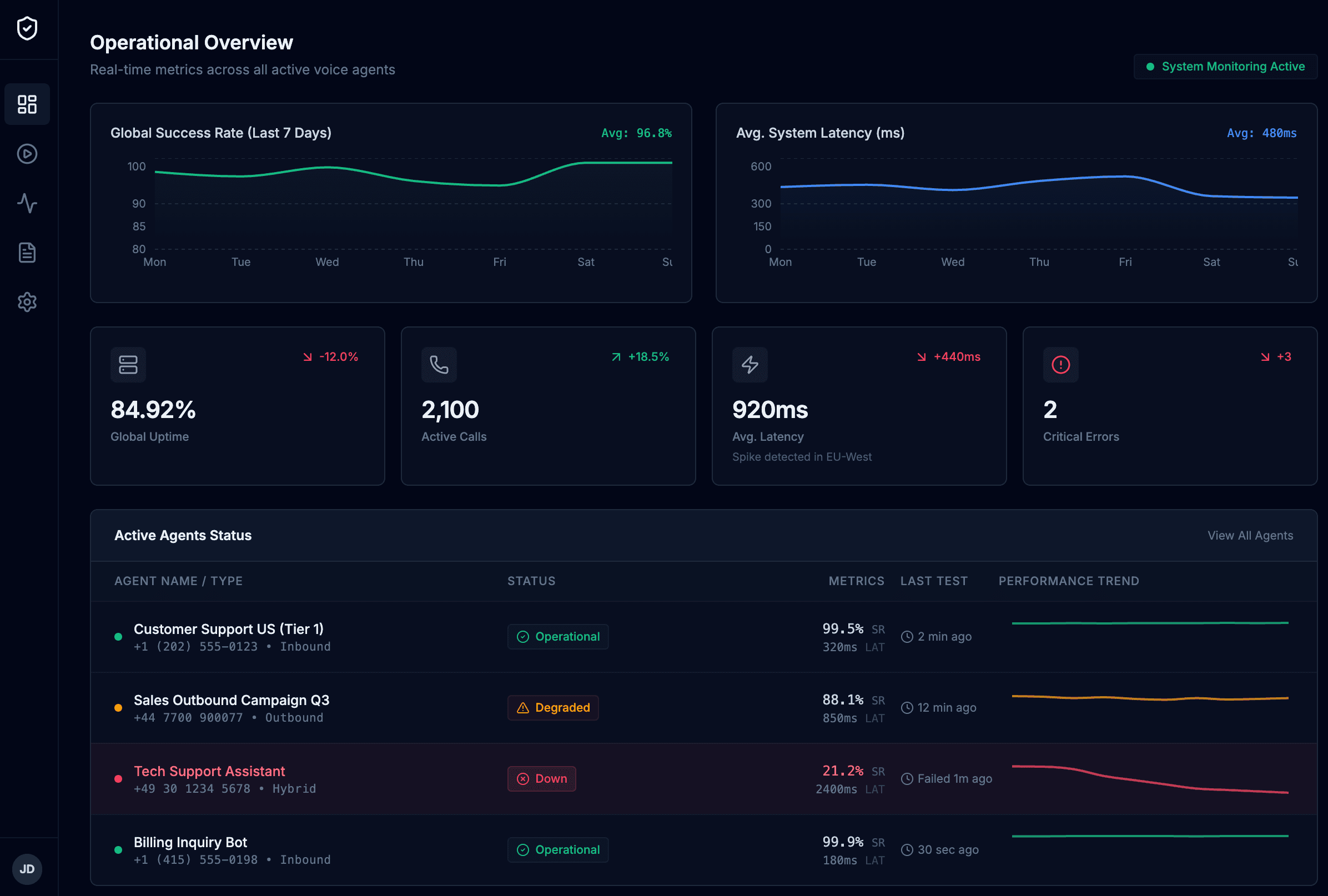Viewport: 1328px width, 896px height.
Task: Click the clock icon beside Failed 1m ago
Action: [907, 778]
